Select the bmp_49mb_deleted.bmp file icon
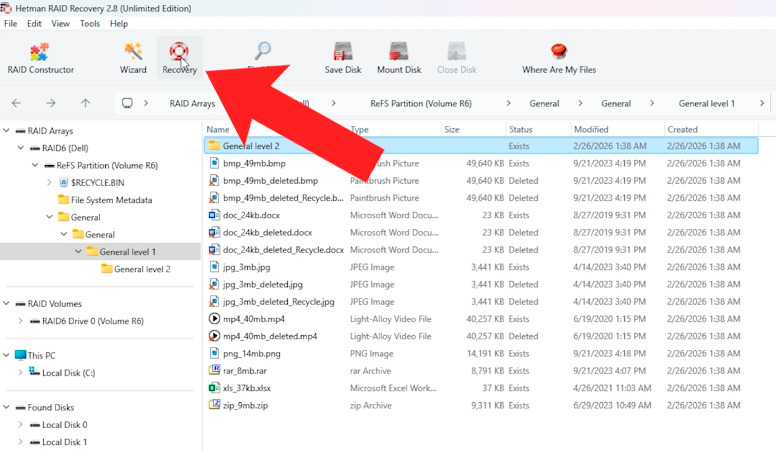Image resolution: width=776 pixels, height=452 pixels. (214, 181)
